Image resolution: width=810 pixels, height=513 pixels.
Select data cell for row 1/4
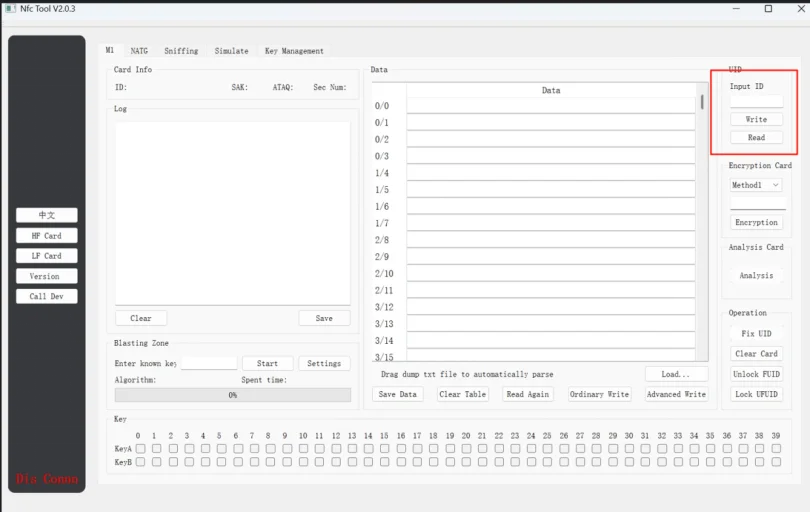551,173
